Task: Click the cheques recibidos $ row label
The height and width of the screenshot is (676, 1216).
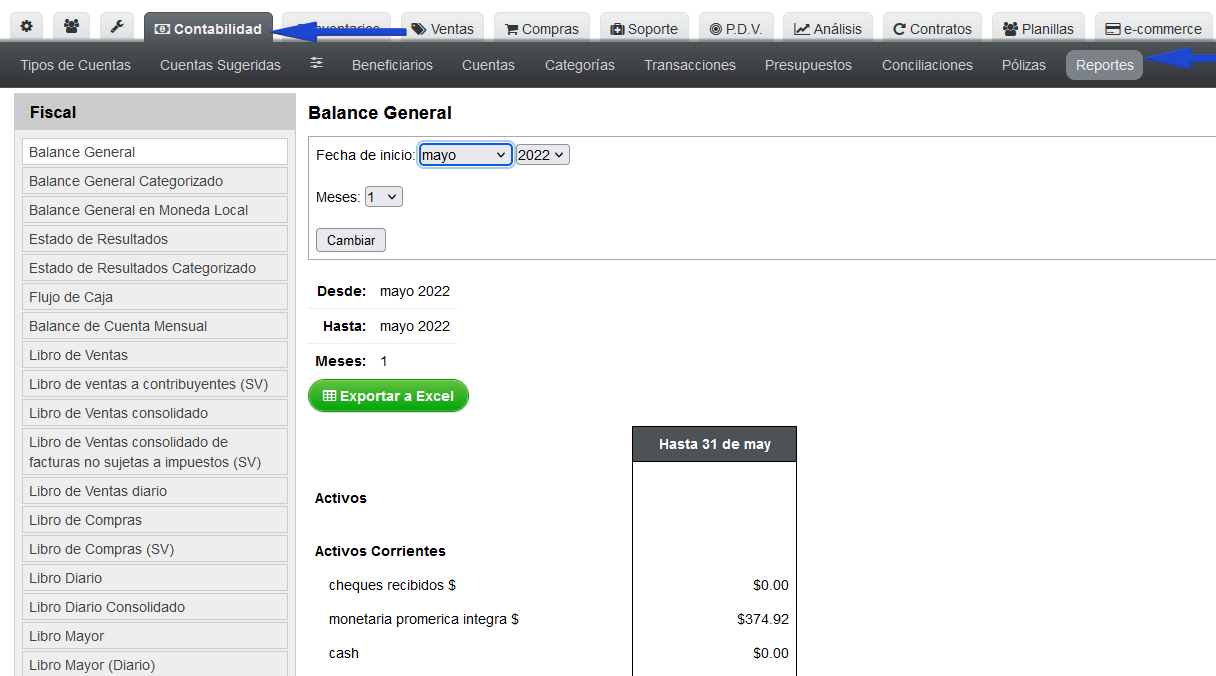Action: 392,585
